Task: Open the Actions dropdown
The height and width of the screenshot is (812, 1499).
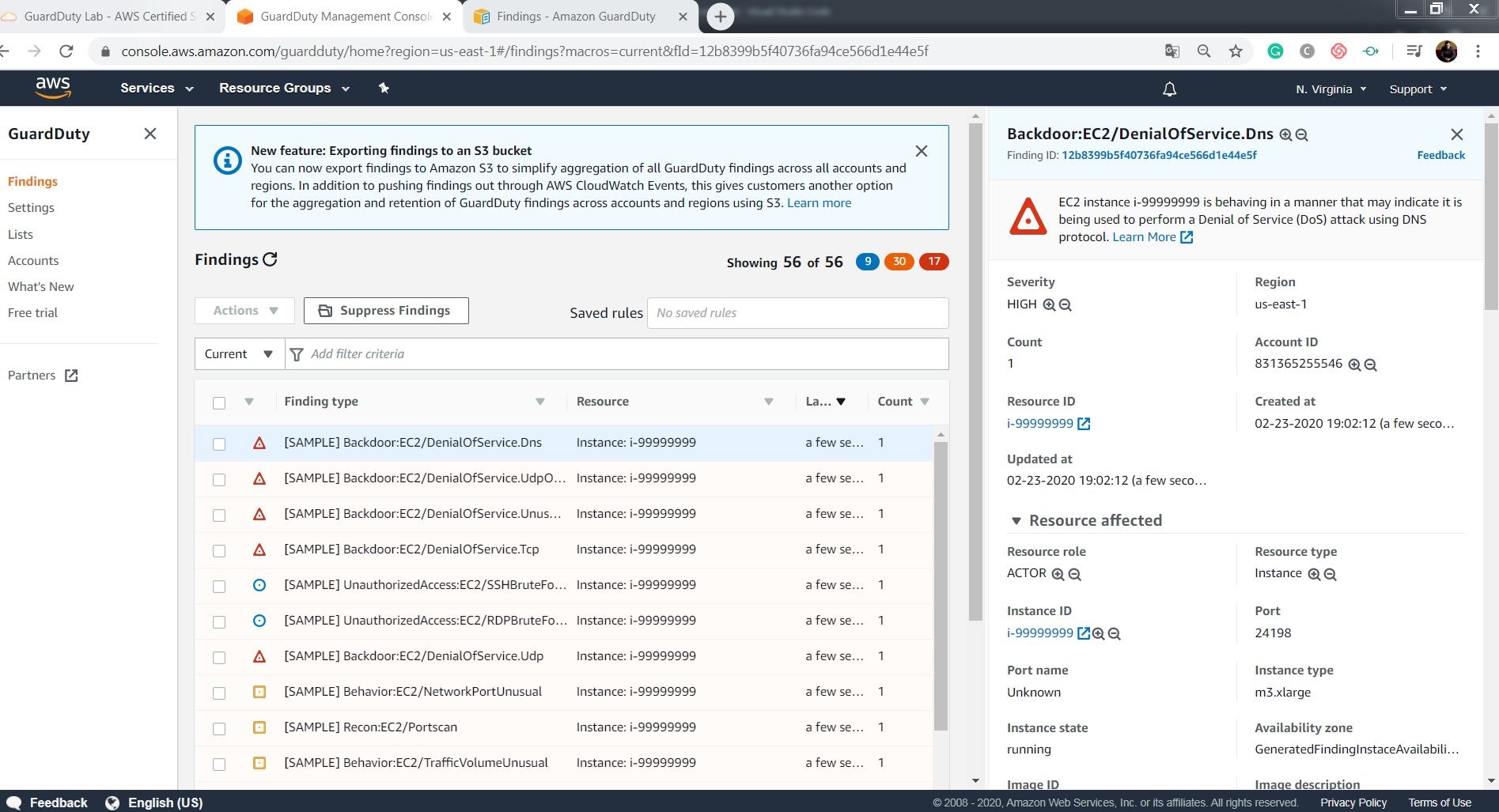Action: click(x=244, y=311)
